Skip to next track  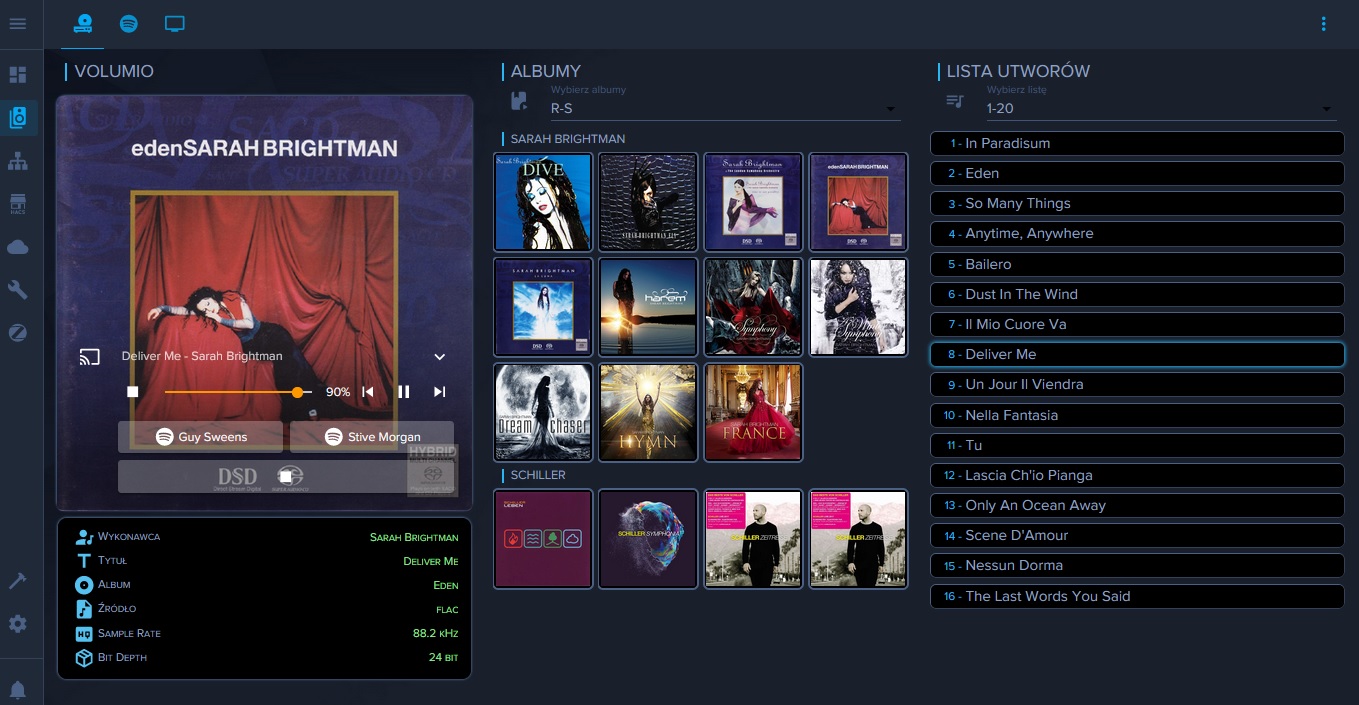[x=439, y=392]
